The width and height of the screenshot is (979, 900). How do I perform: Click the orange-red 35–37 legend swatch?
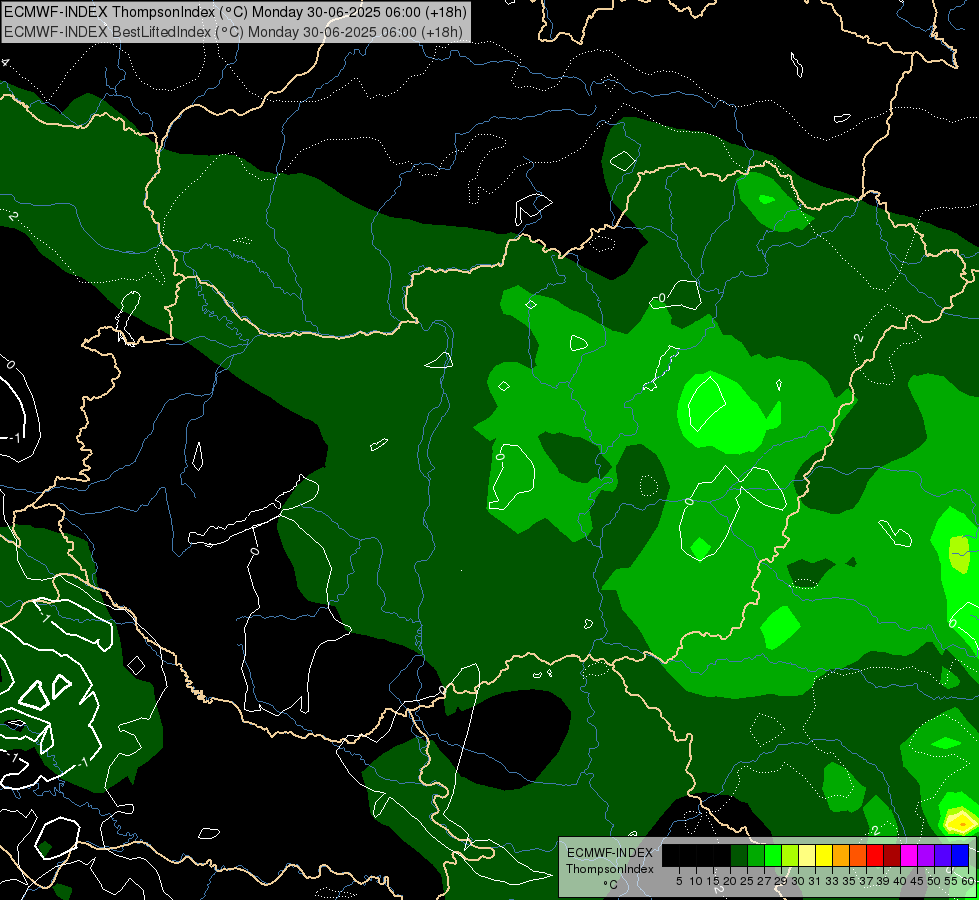pyautogui.click(x=858, y=855)
